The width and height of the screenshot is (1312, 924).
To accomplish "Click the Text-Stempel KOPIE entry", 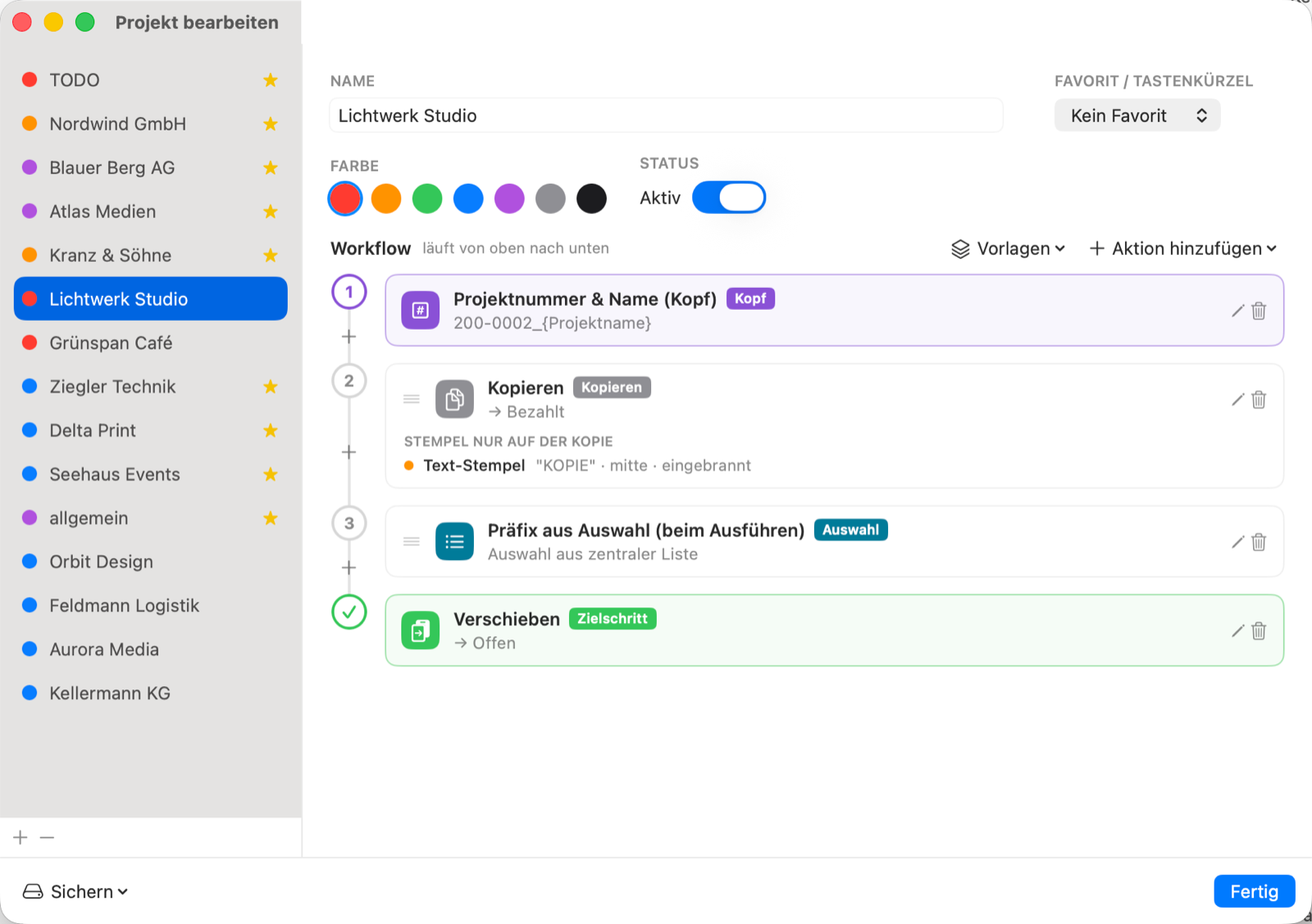I will coord(577,465).
